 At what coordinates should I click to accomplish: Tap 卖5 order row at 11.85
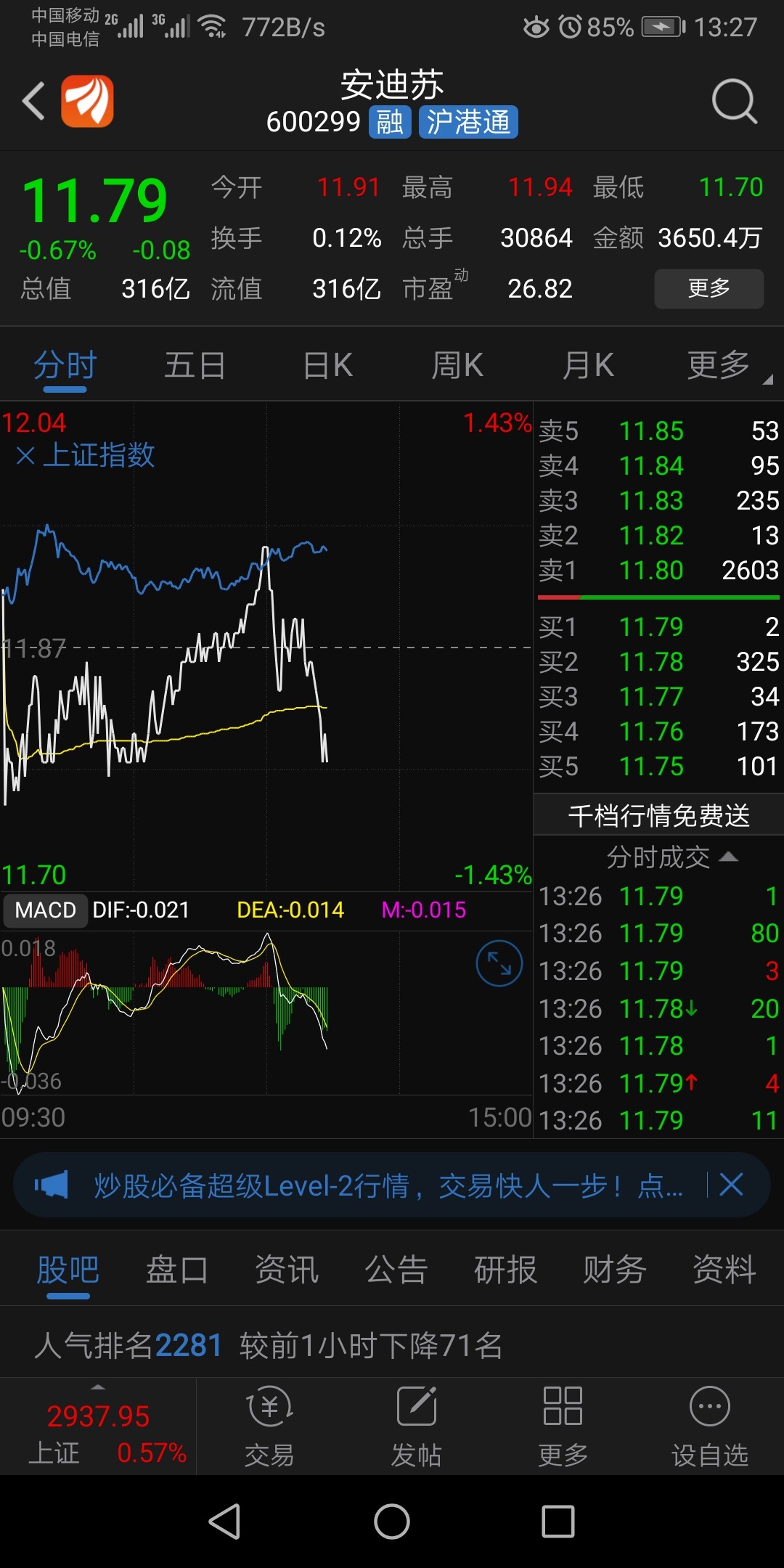coord(659,430)
